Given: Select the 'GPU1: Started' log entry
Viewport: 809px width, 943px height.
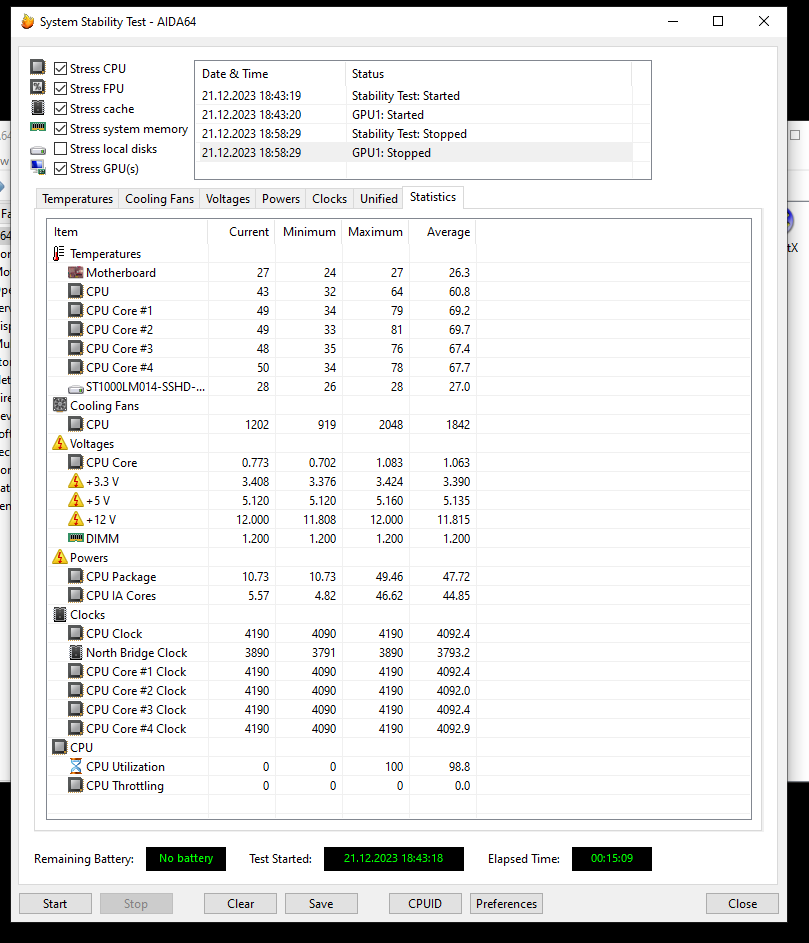Looking at the screenshot, I should tap(414, 114).
